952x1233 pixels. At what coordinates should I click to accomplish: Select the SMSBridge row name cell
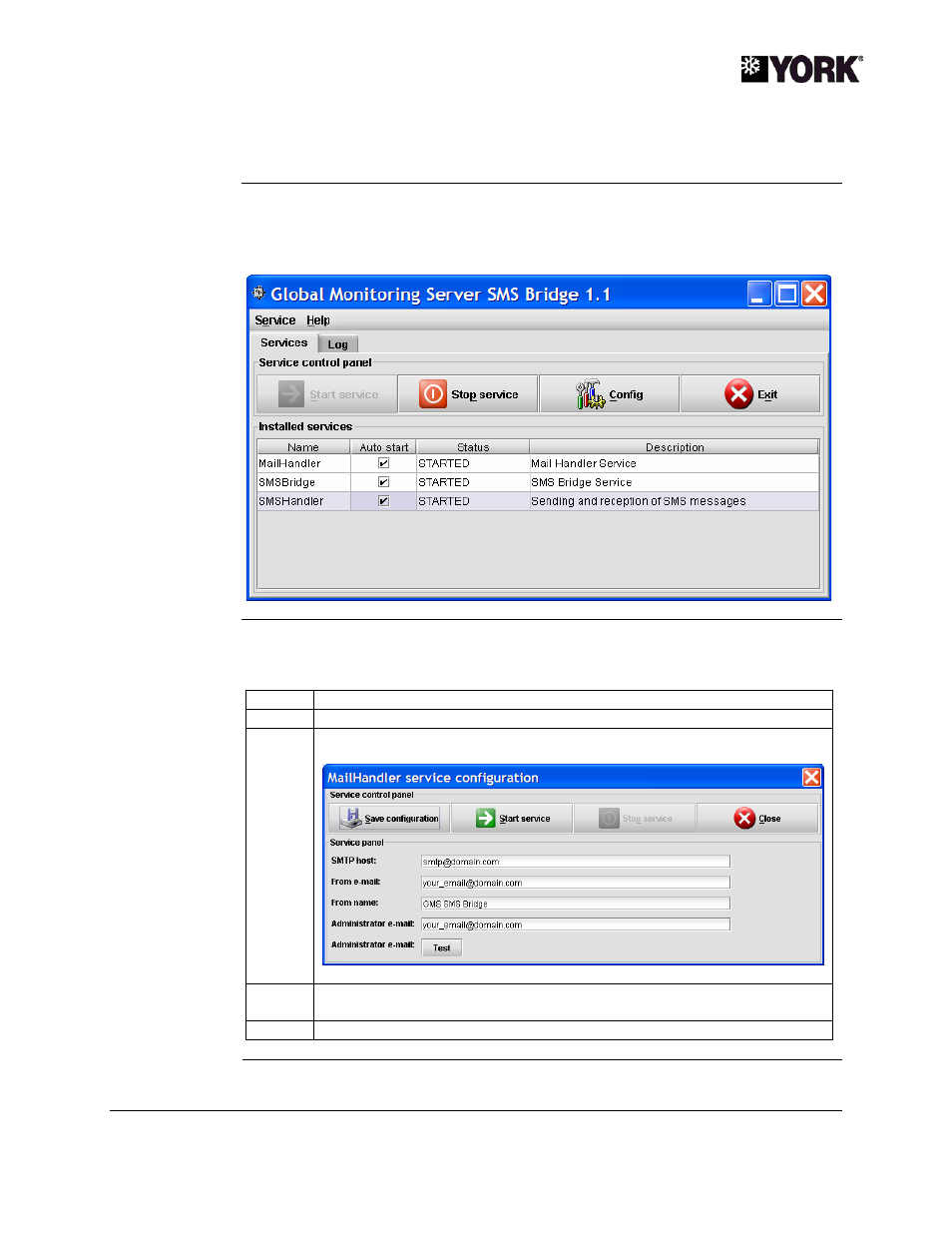[x=303, y=482]
